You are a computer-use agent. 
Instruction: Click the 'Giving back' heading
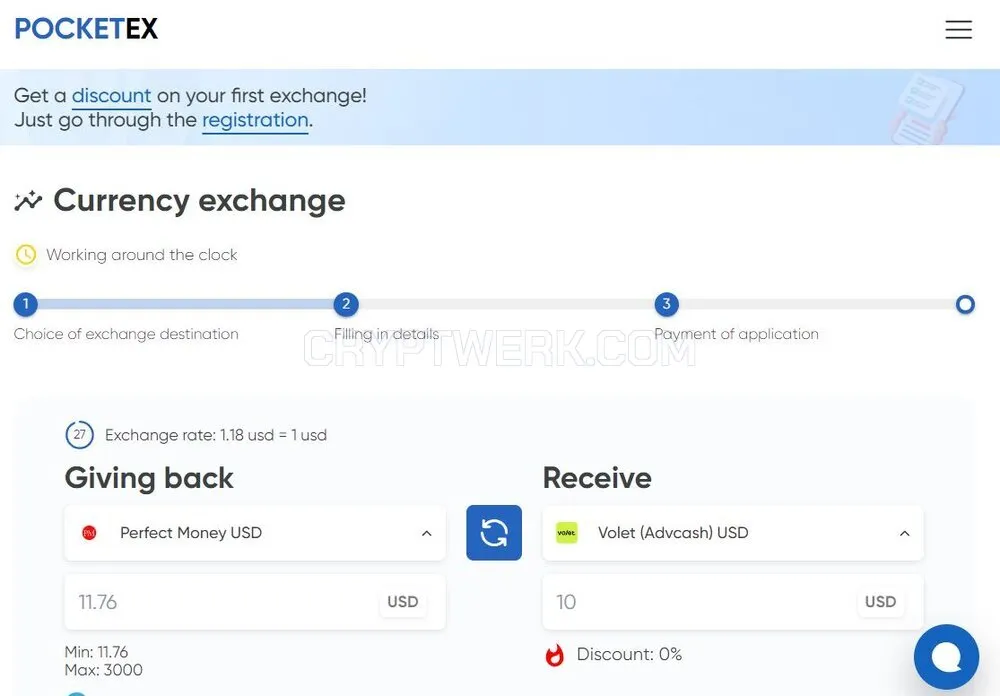click(149, 478)
